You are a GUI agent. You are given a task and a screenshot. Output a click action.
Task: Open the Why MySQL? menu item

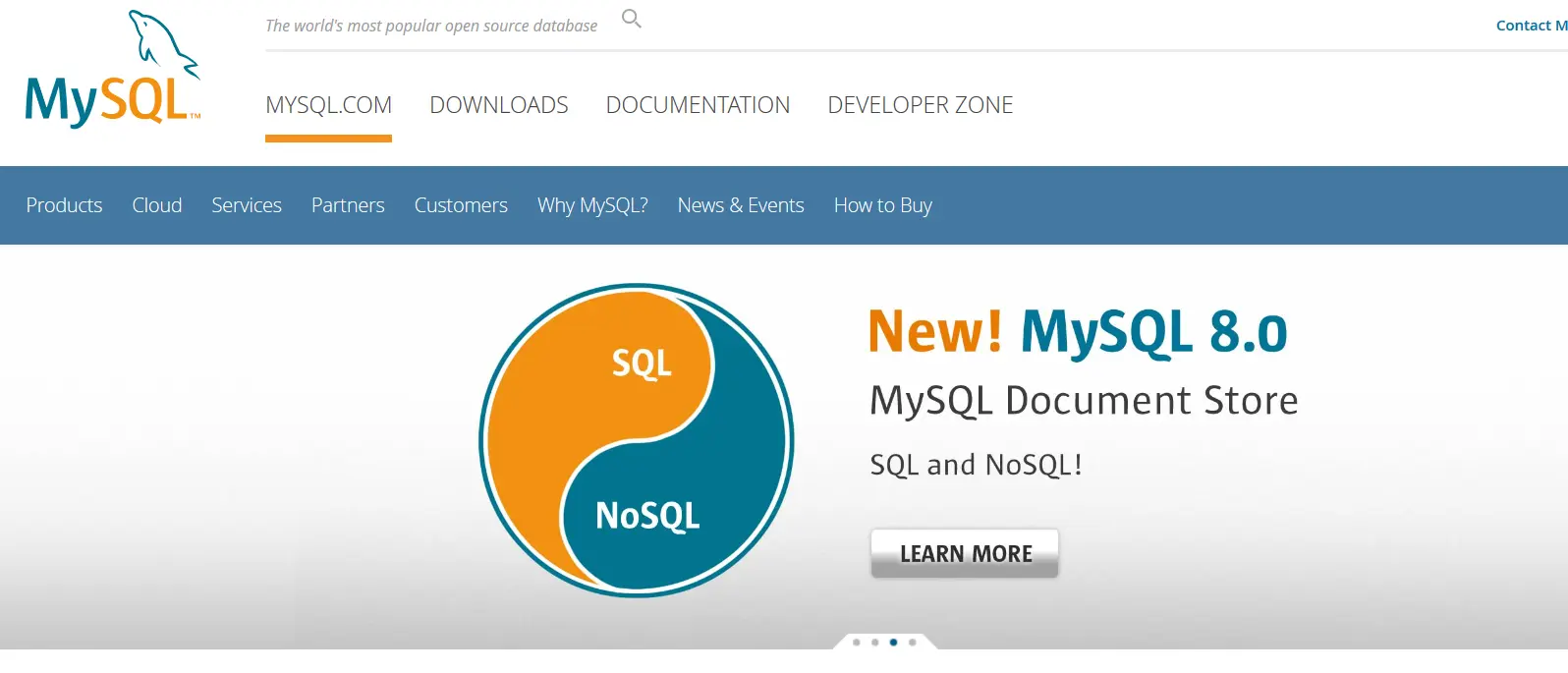[592, 205]
